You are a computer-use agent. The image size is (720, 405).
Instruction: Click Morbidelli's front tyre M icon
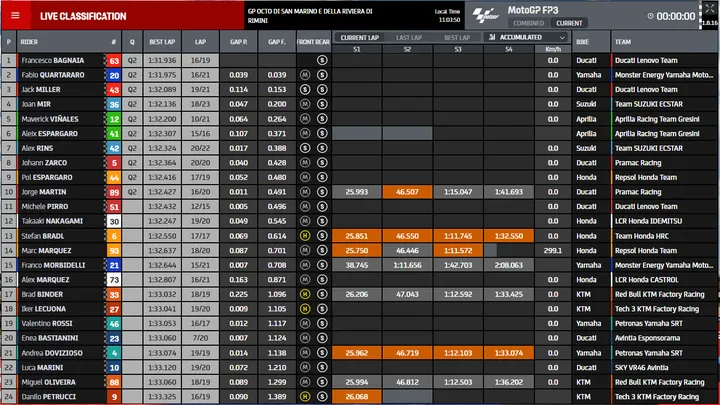point(305,265)
